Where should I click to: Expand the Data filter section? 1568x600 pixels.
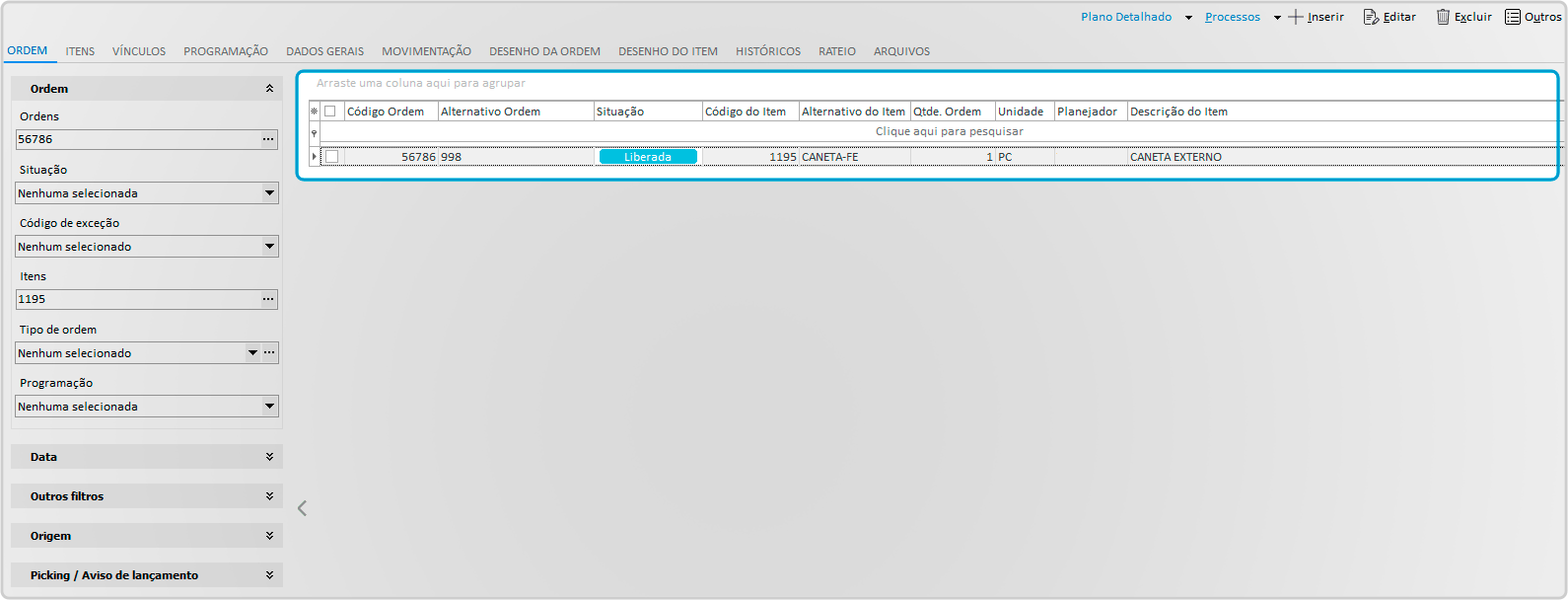(x=269, y=457)
